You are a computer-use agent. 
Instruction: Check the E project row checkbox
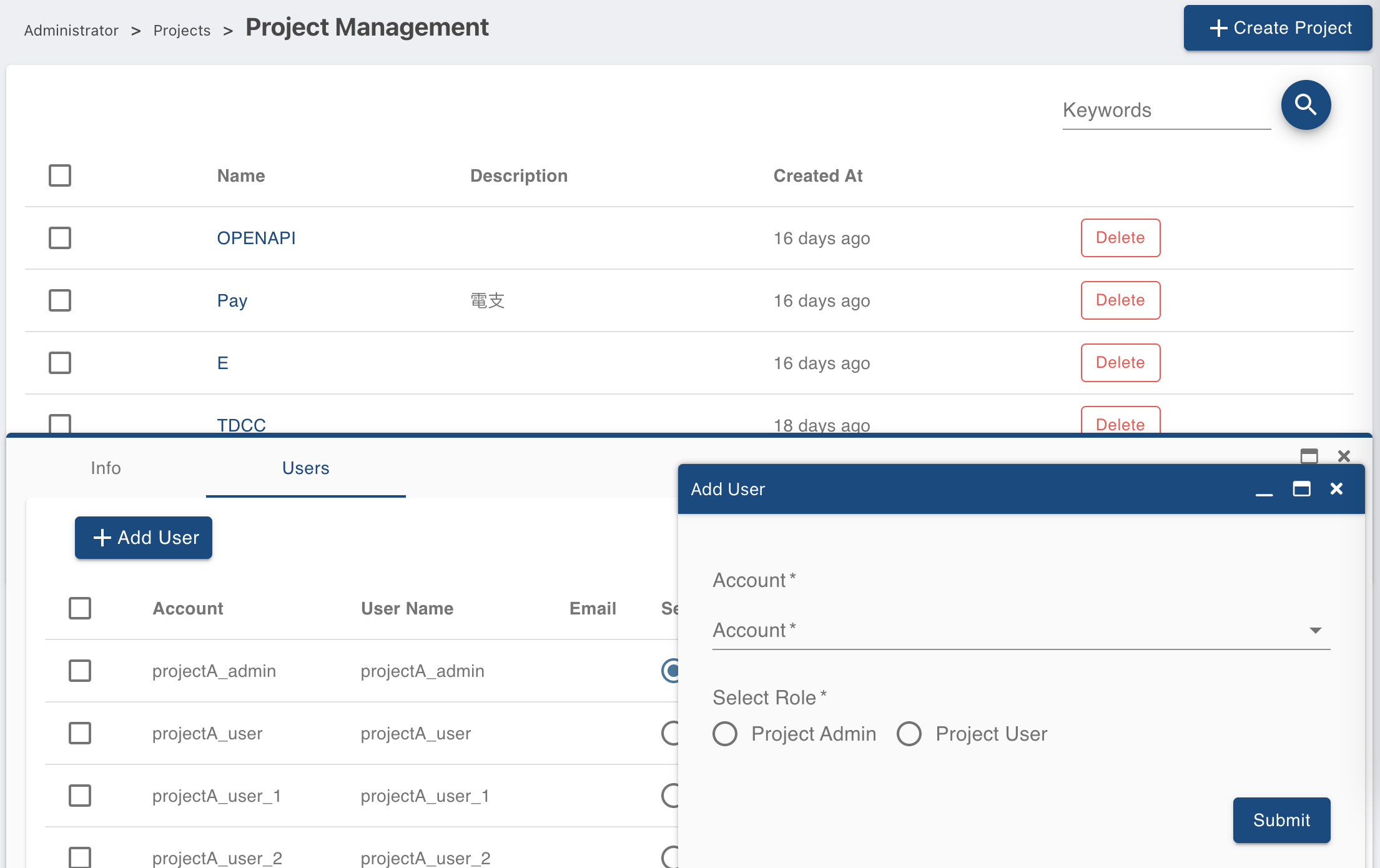click(x=60, y=363)
